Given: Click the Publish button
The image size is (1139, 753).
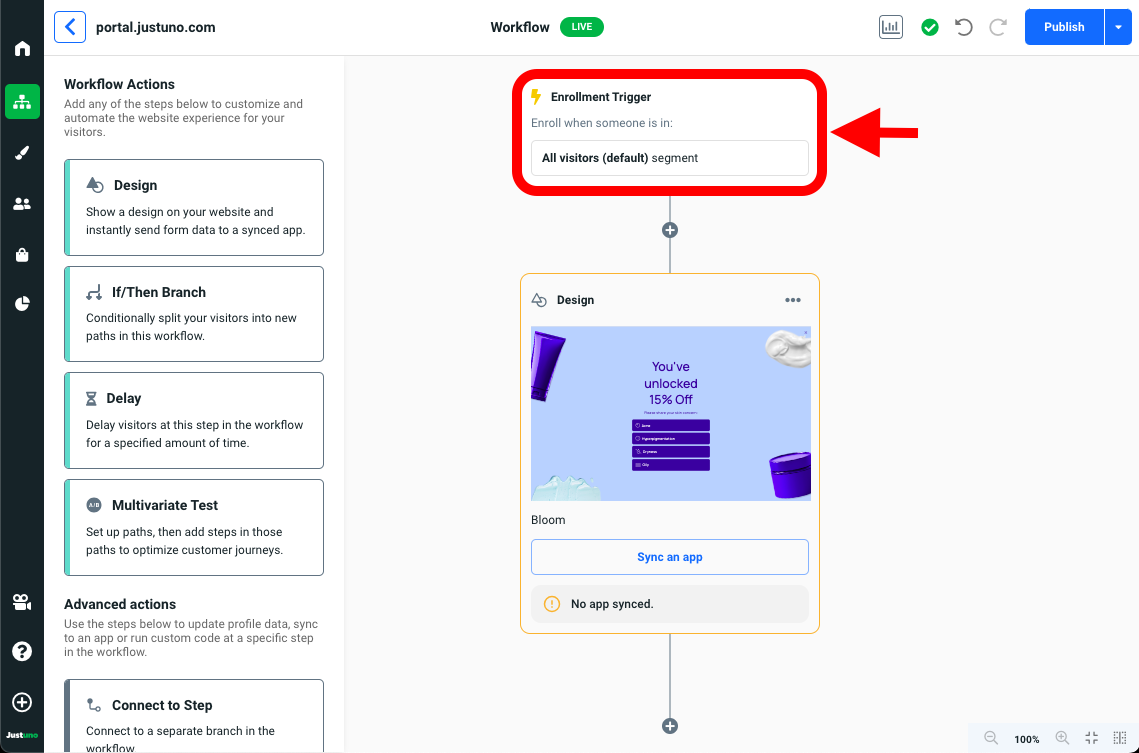Looking at the screenshot, I should pyautogui.click(x=1064, y=27).
